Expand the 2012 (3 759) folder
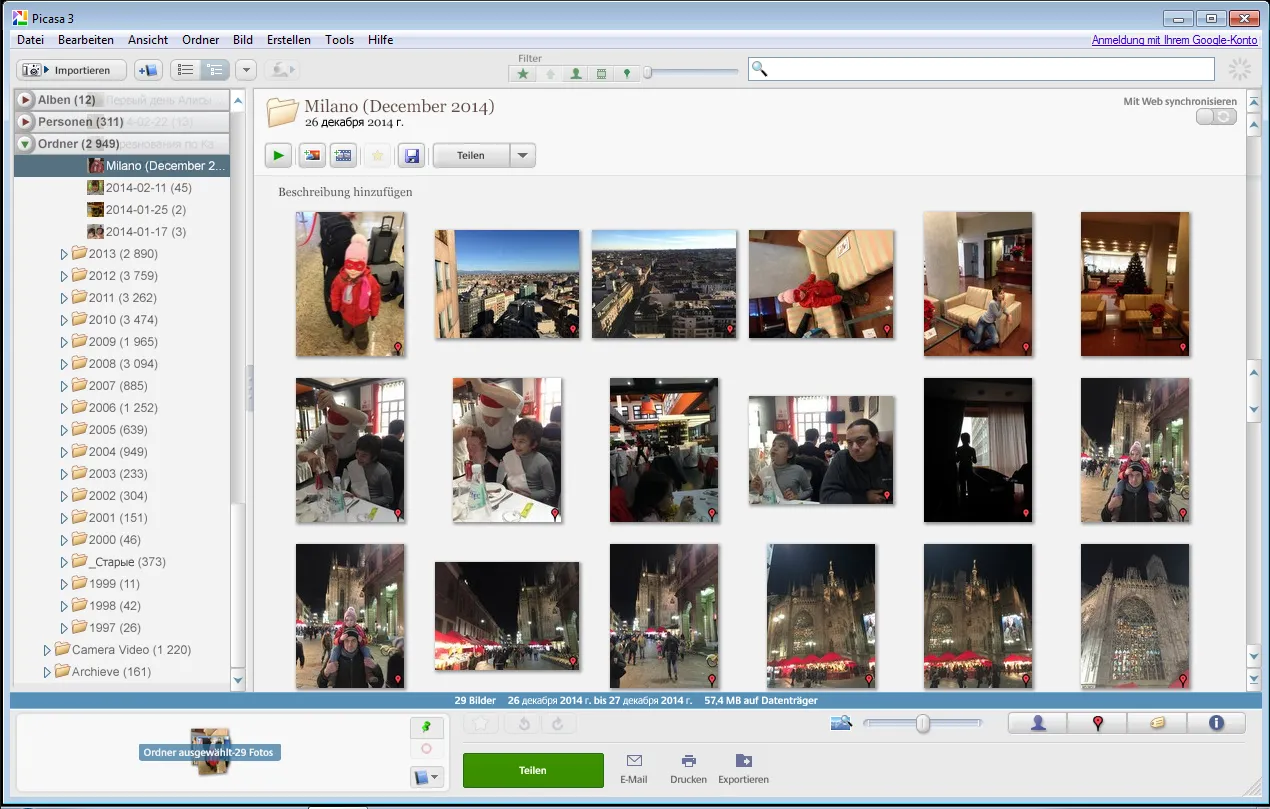The height and width of the screenshot is (809, 1270). coord(66,276)
